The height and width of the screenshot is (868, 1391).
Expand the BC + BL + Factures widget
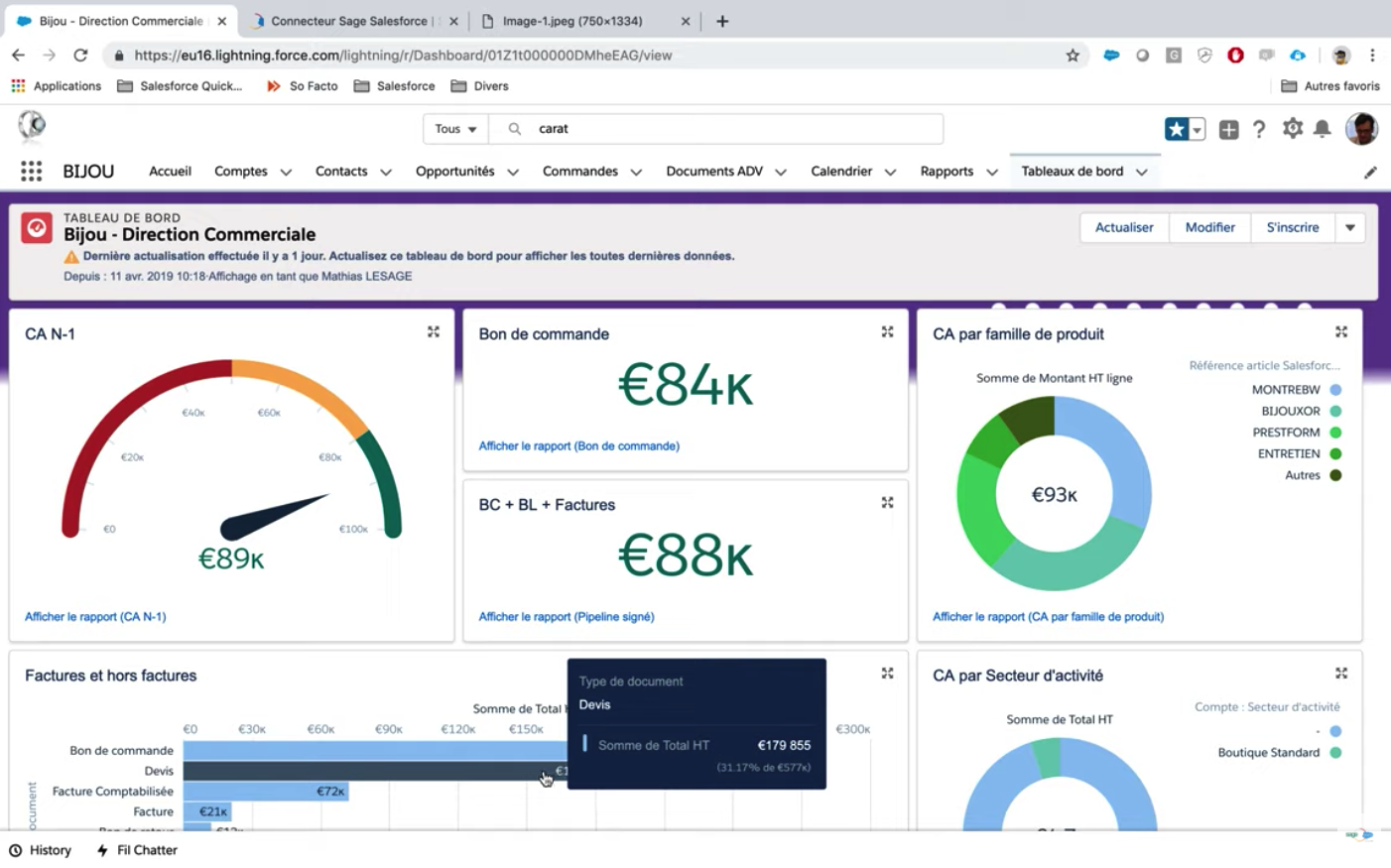pyautogui.click(x=887, y=503)
